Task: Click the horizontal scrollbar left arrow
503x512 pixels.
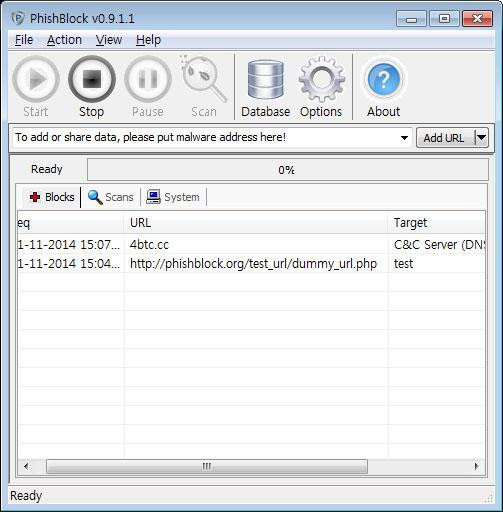Action: 27,466
